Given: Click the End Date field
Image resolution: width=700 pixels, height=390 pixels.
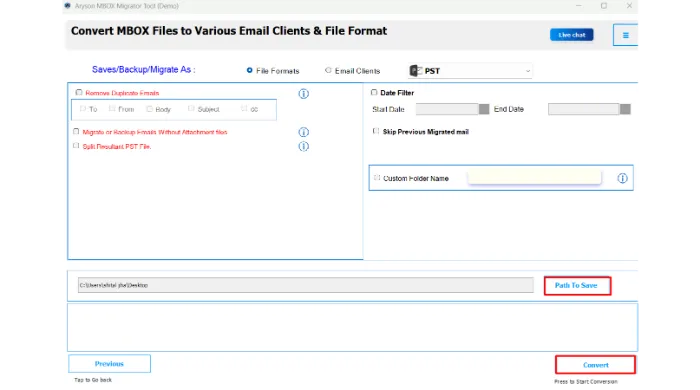Looking at the screenshot, I should [x=584, y=109].
